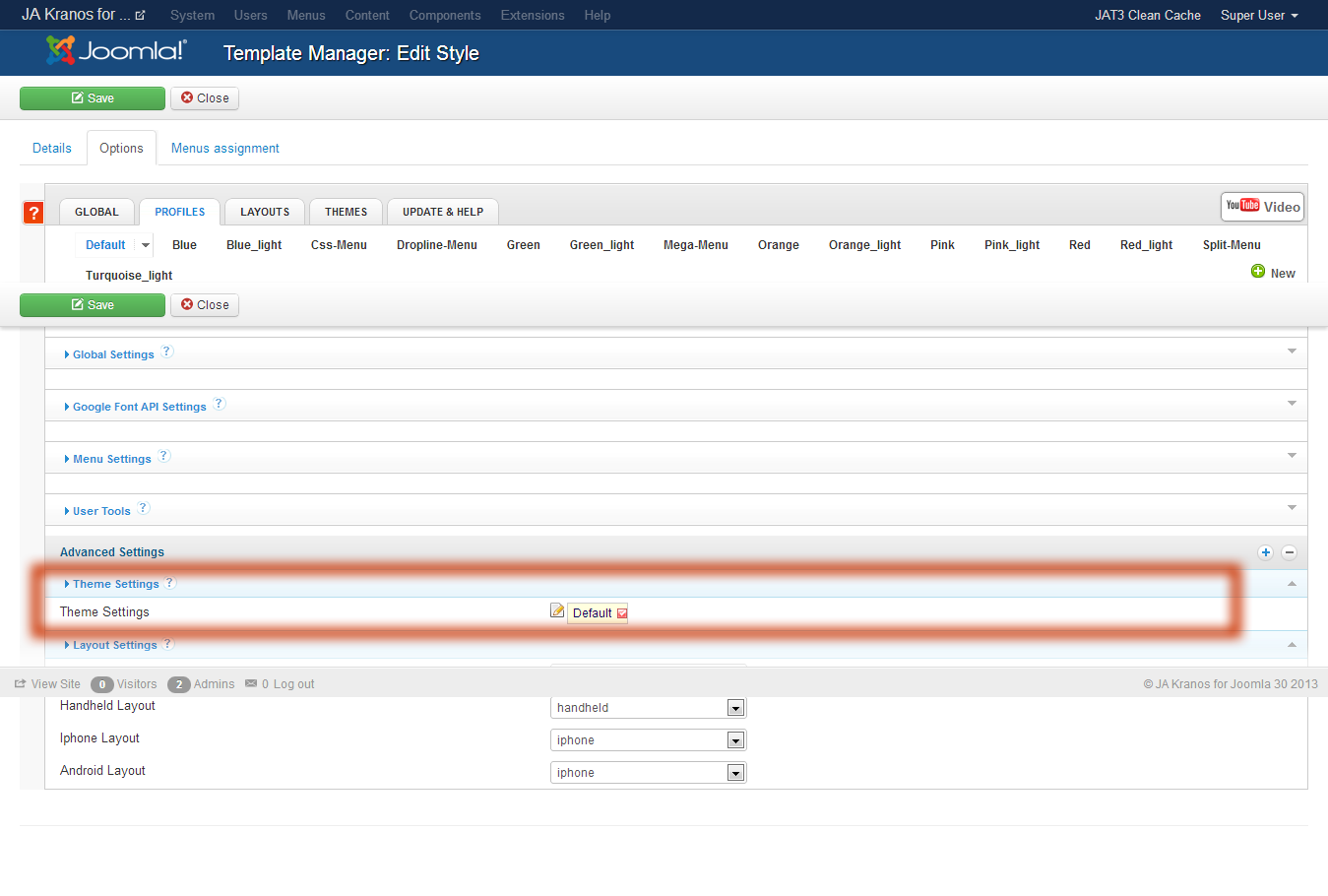Screen dimensions: 1328x896
Task: Select the Pink profile
Action: (x=942, y=245)
